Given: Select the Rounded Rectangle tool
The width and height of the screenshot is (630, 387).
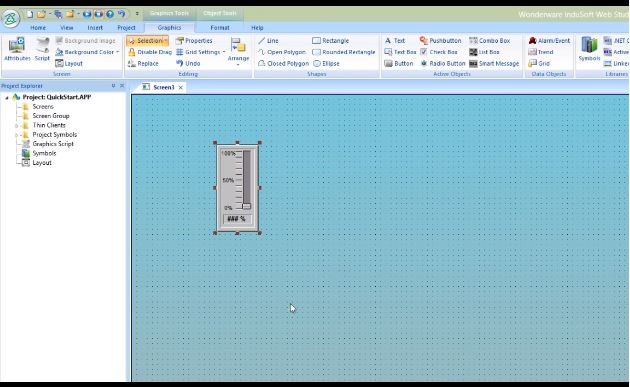Looking at the screenshot, I should click(344, 52).
